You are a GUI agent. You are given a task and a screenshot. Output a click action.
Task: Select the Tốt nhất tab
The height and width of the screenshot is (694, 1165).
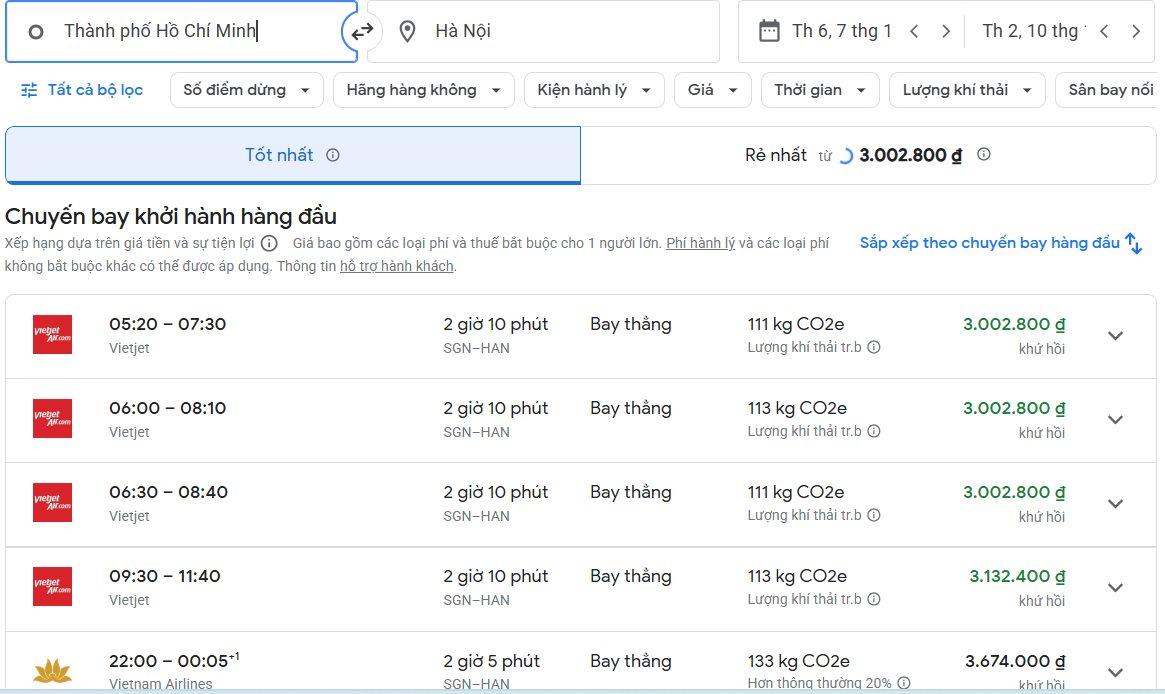pyautogui.click(x=293, y=155)
